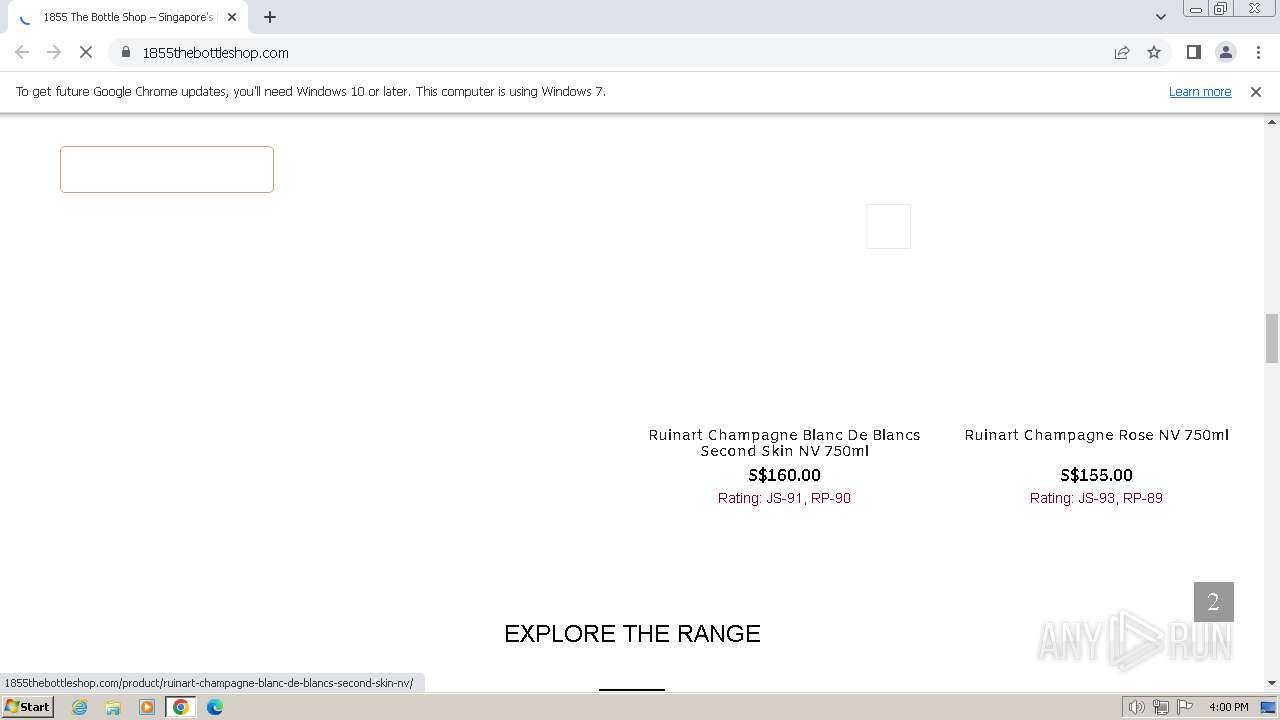Open a new browser tab

[270, 17]
